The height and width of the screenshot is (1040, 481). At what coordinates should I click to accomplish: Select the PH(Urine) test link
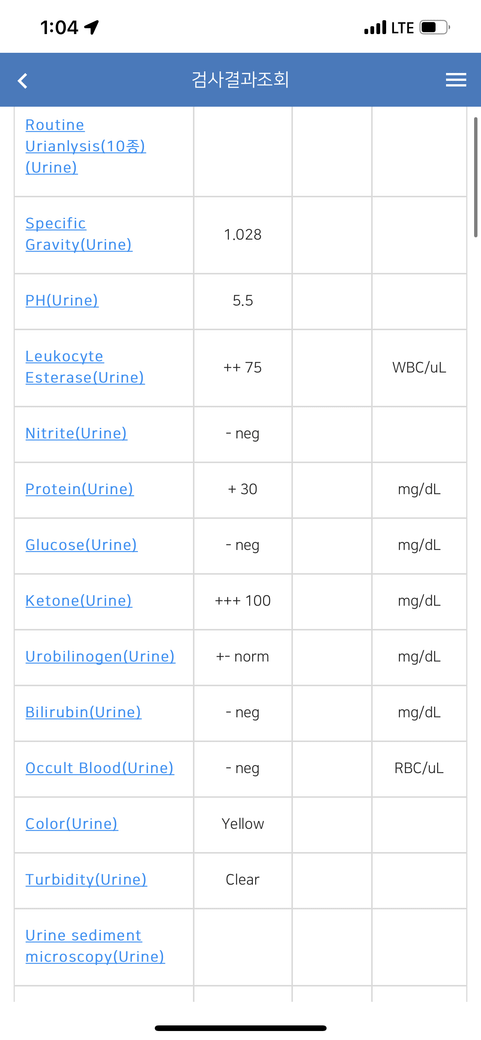[x=62, y=300]
